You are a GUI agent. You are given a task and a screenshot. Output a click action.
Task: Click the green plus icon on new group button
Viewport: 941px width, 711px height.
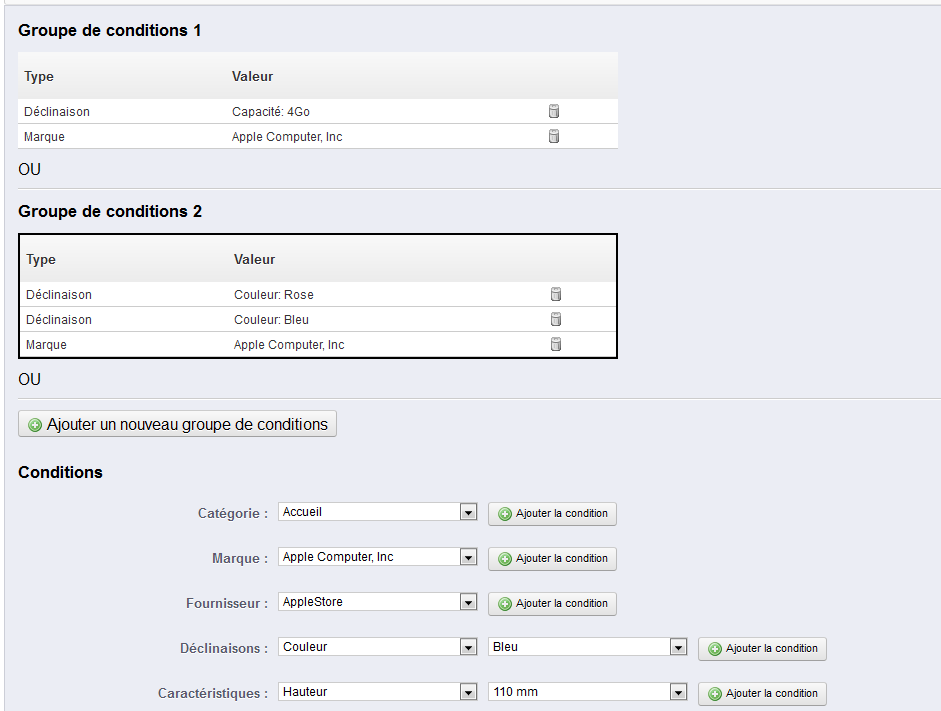pyautogui.click(x=35, y=425)
